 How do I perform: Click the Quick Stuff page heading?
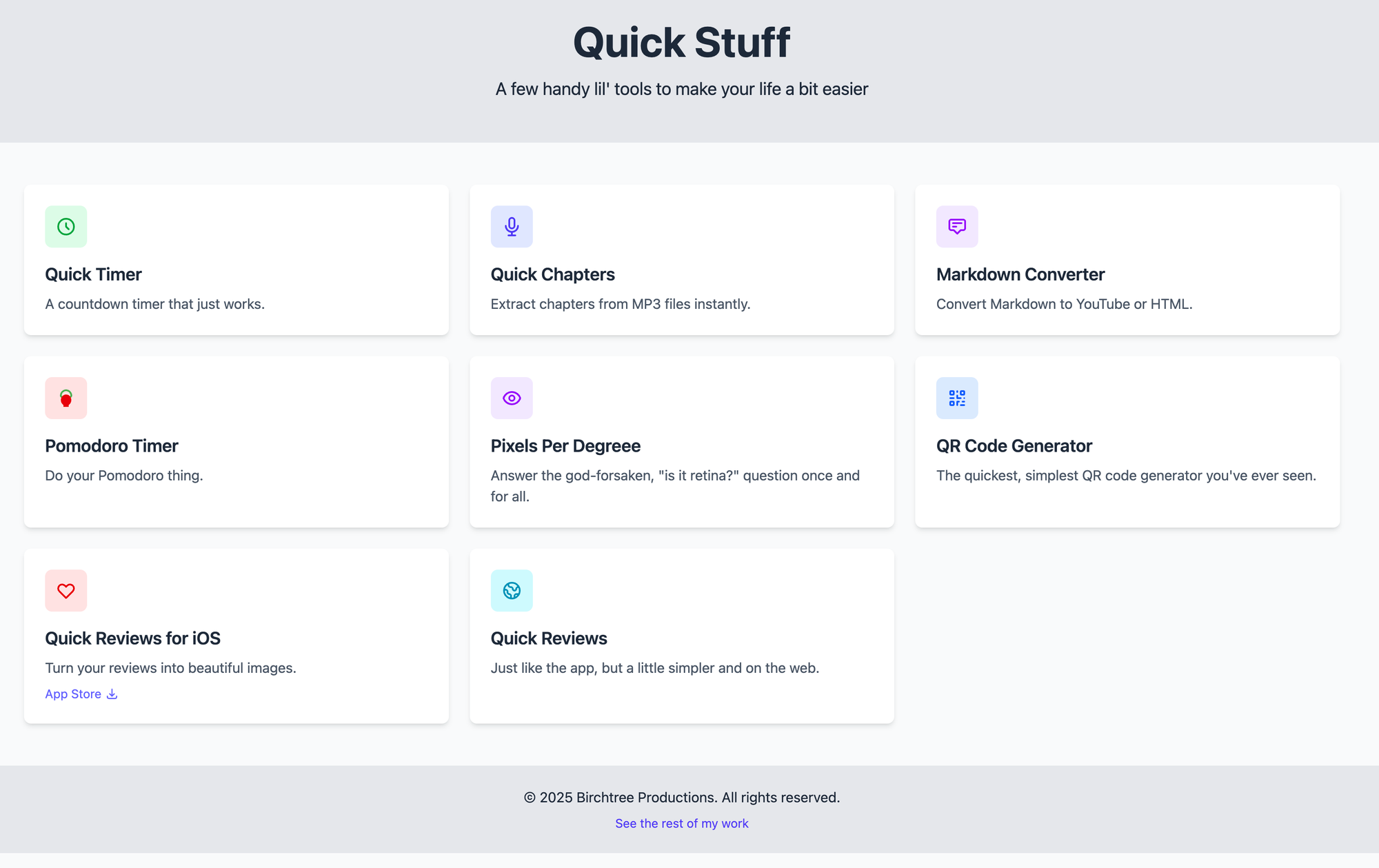coord(682,43)
